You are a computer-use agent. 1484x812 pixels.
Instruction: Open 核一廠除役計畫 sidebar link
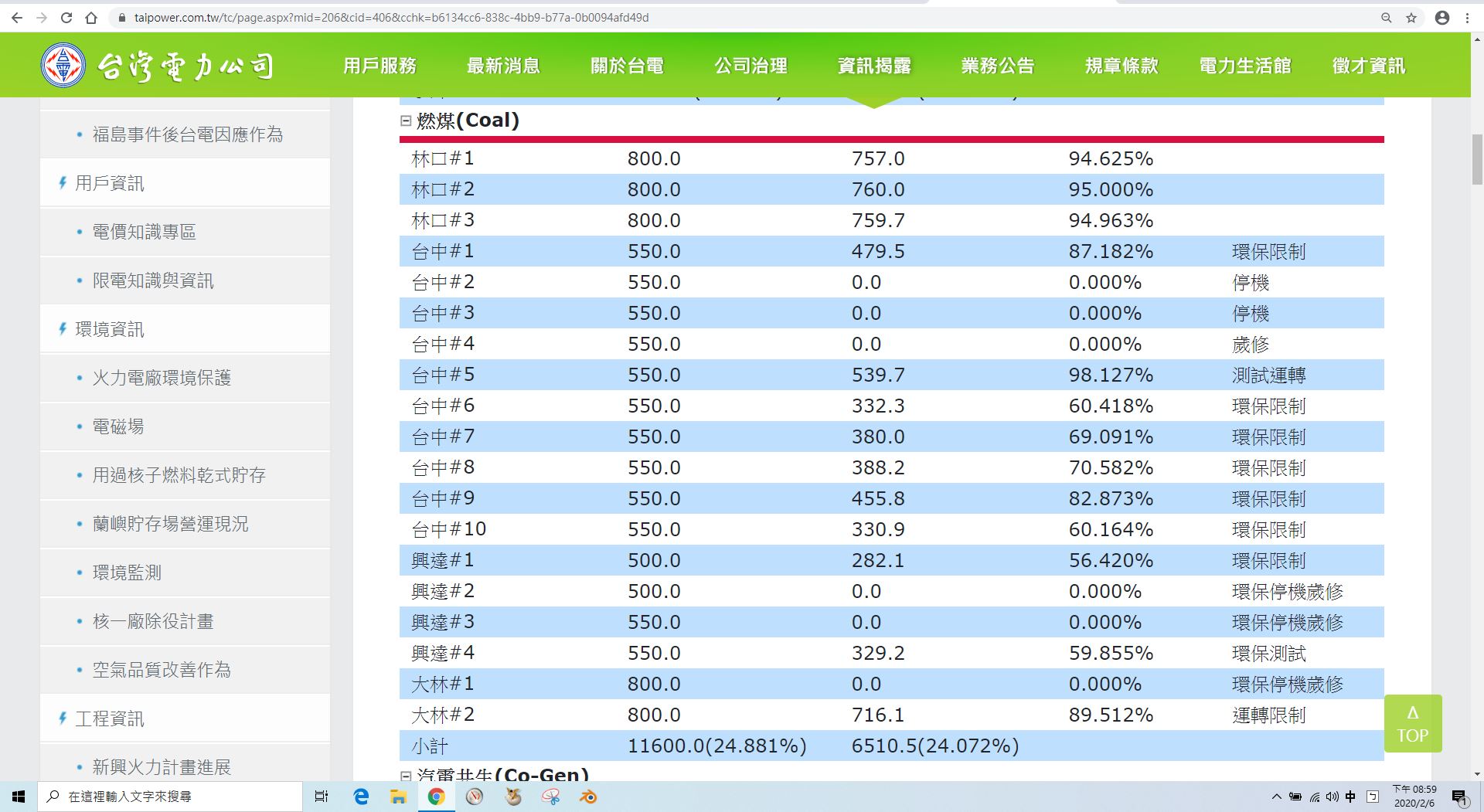click(153, 621)
